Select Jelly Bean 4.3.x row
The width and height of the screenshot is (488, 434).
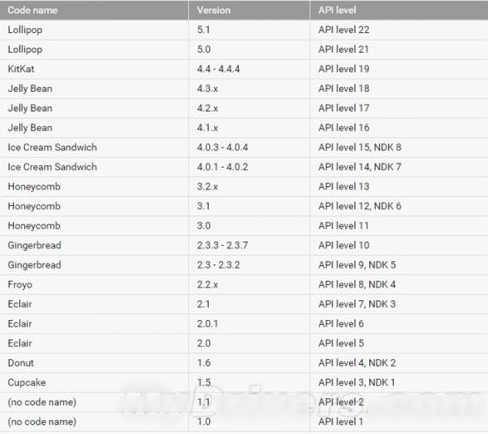coord(244,89)
